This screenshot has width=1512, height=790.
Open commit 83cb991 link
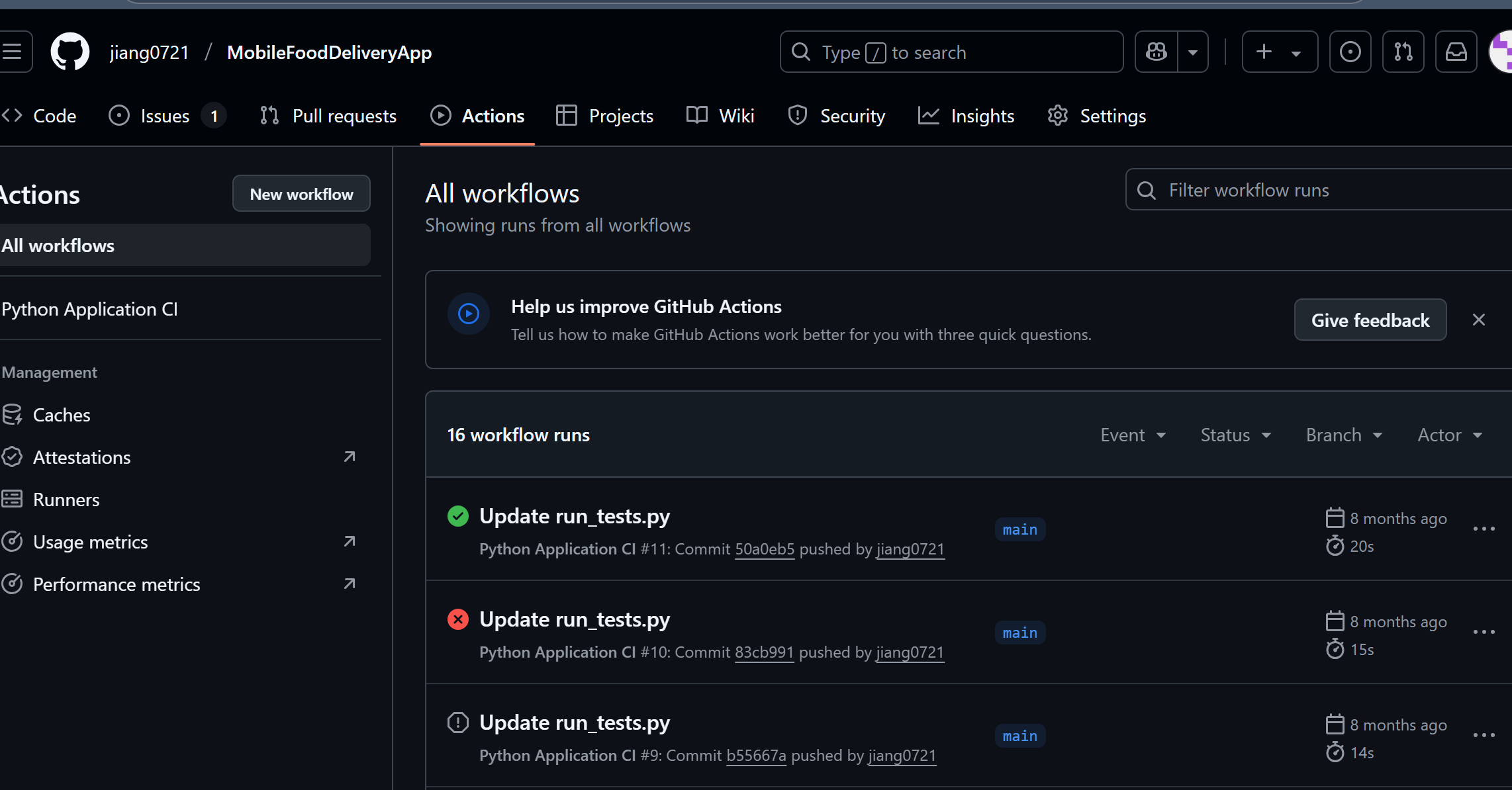click(x=764, y=652)
